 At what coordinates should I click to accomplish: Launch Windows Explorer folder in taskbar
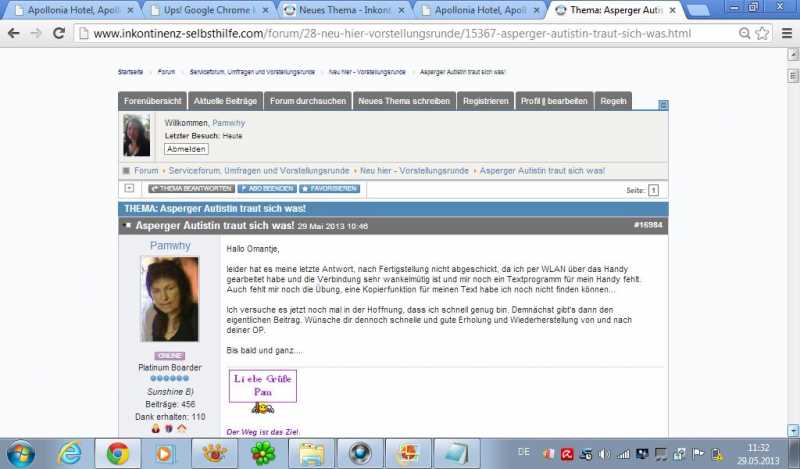pyautogui.click(x=311, y=453)
